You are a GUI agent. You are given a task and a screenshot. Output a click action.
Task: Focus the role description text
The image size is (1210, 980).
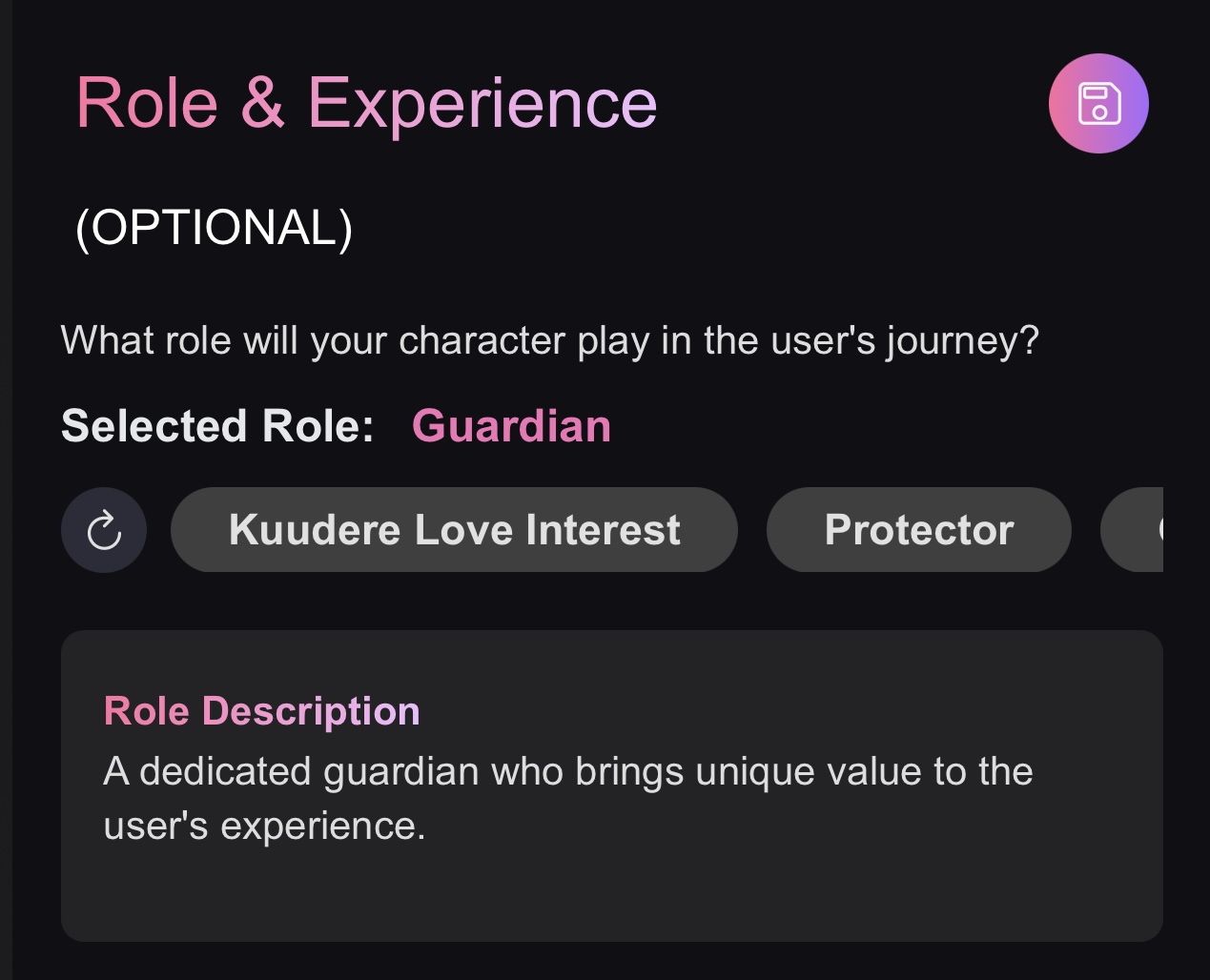coord(567,798)
